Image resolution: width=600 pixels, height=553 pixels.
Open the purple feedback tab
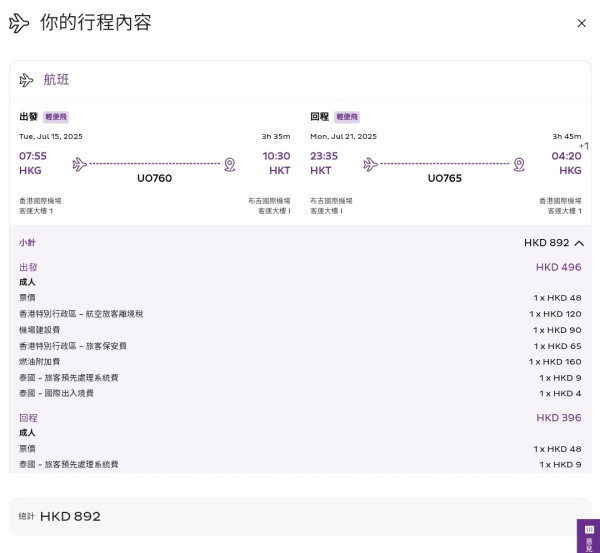click(589, 536)
